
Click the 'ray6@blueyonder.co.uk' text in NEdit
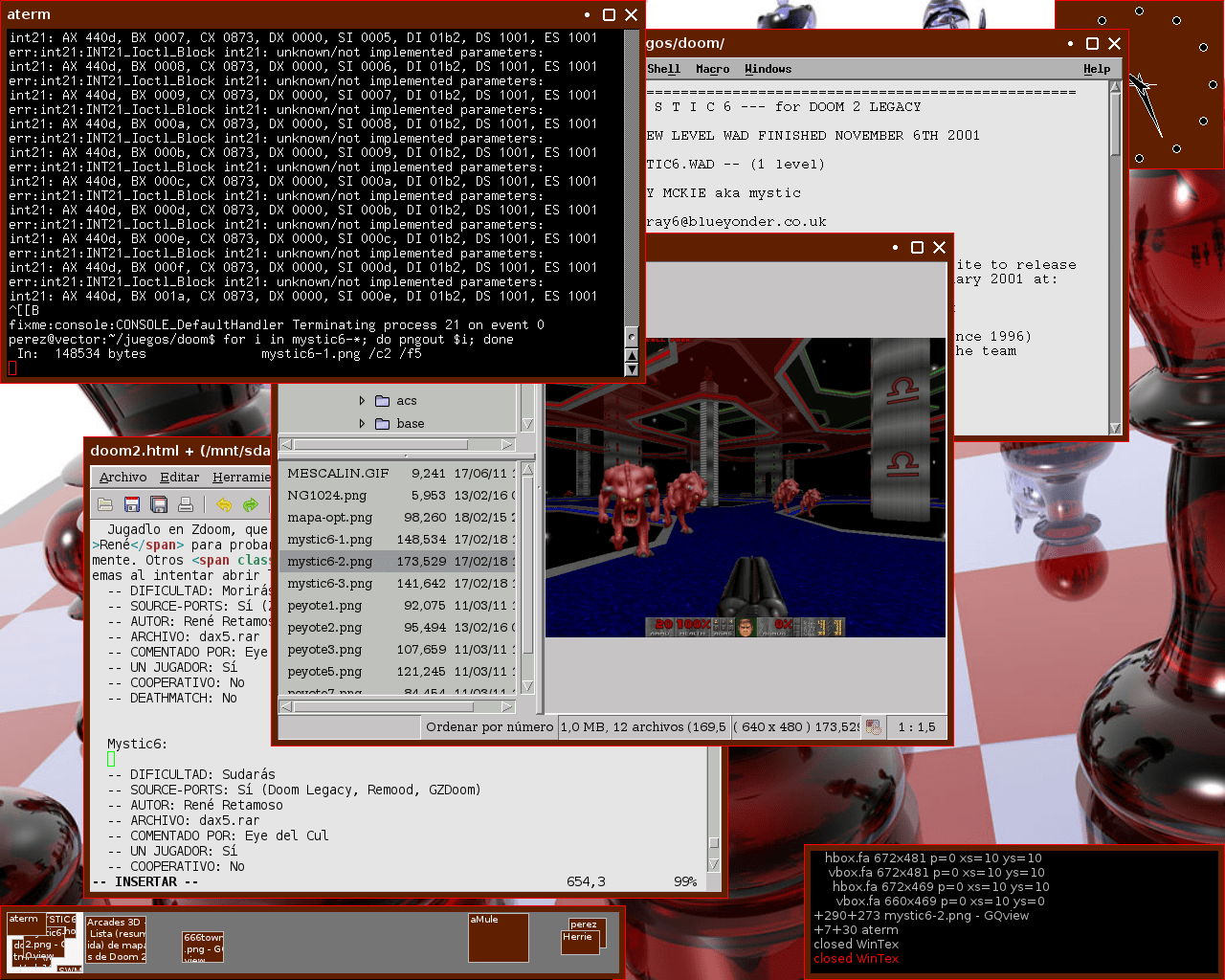coord(736,222)
